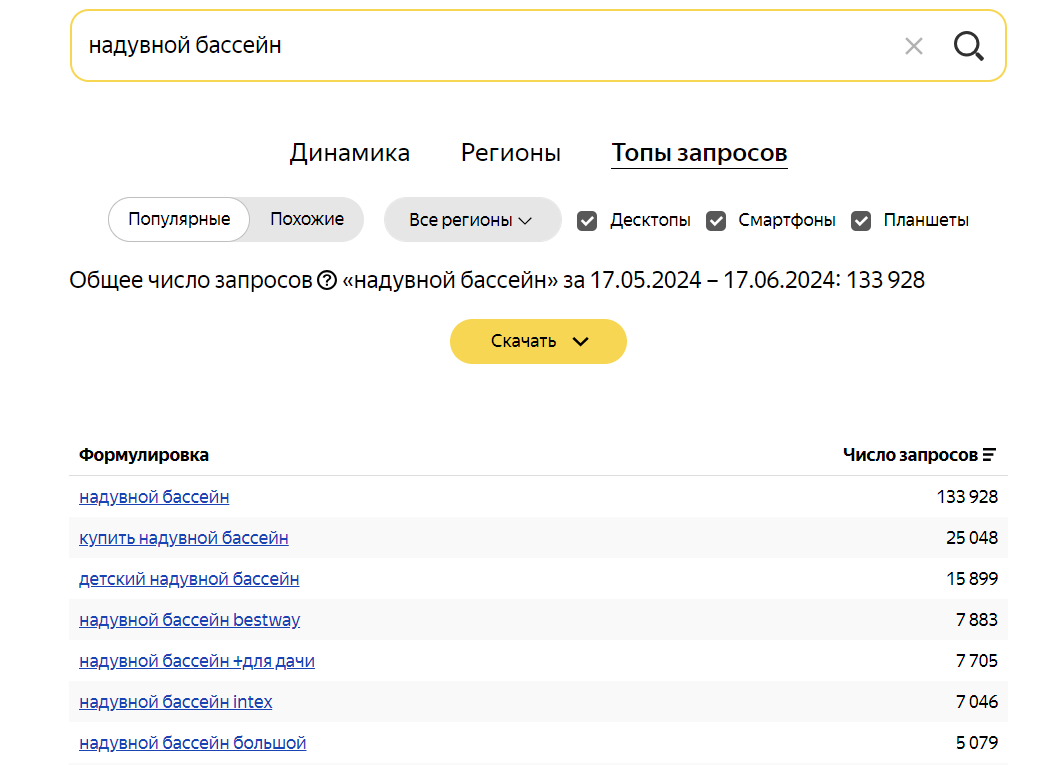Screen dimensions: 1058x765
Task: Click the magnifying glass search icon
Action: click(968, 47)
